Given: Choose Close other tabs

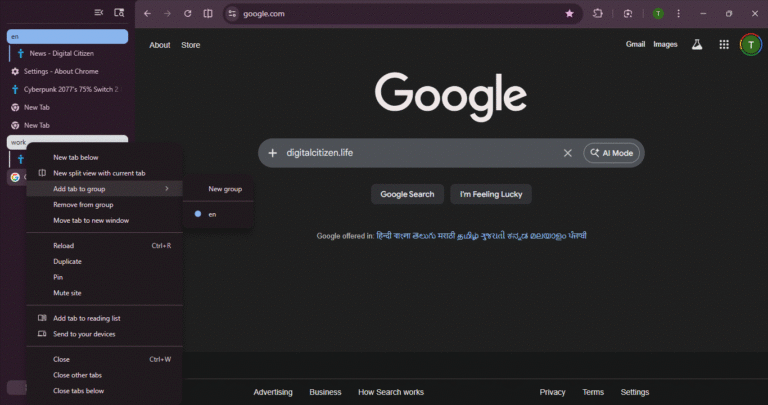Looking at the screenshot, I should 105,375.
